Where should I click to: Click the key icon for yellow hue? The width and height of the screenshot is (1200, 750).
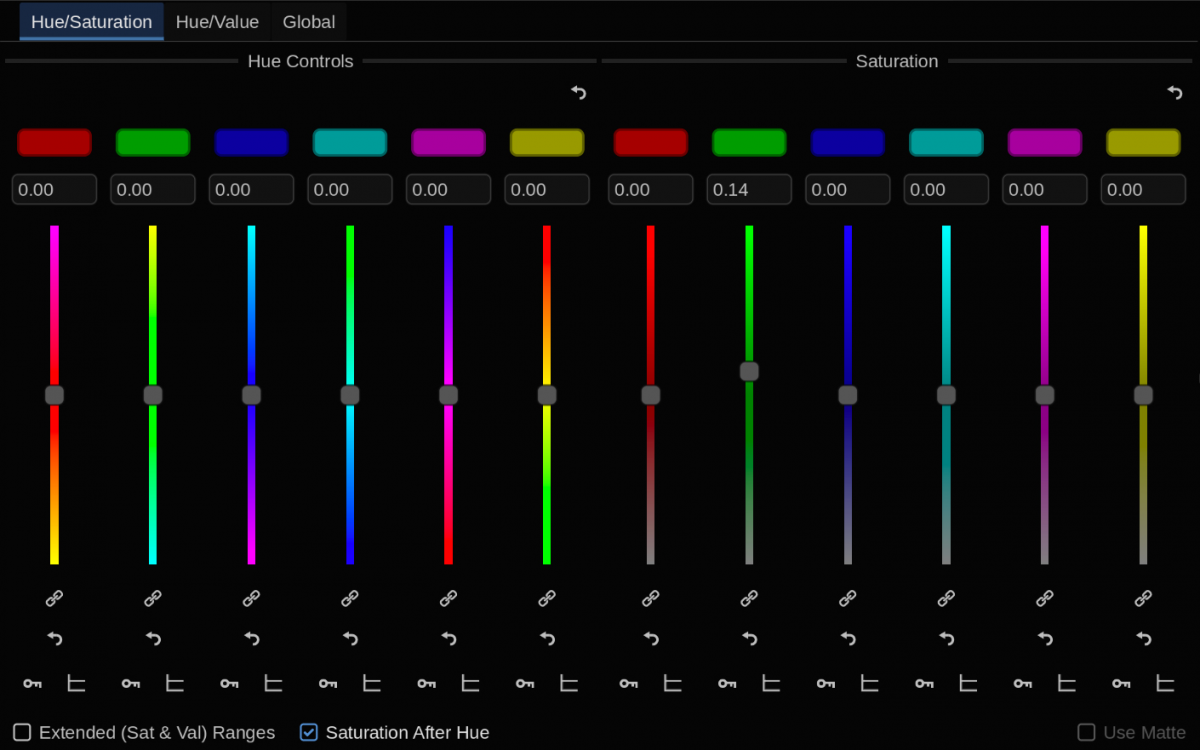click(x=525, y=684)
